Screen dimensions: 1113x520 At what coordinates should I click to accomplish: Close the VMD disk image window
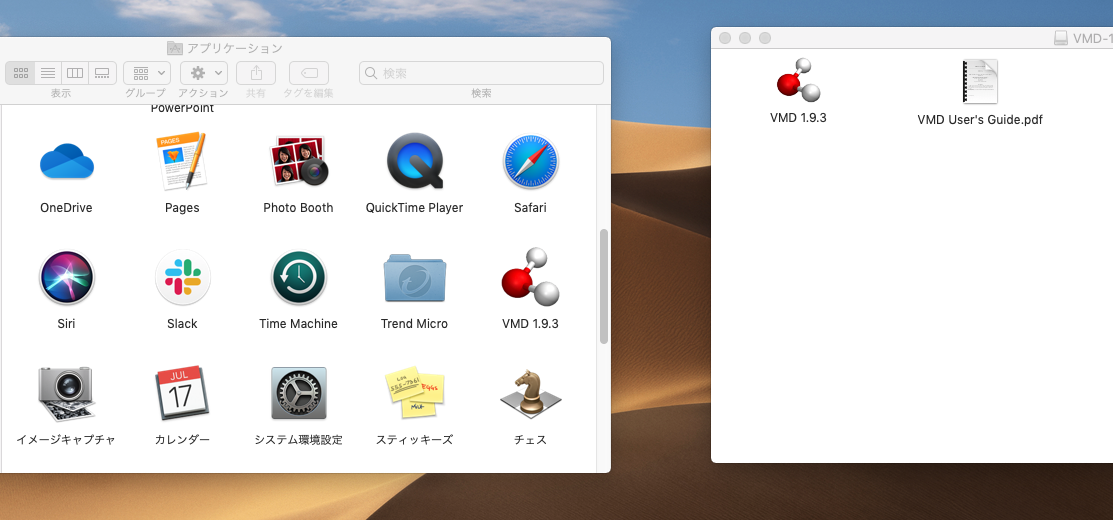pos(725,38)
